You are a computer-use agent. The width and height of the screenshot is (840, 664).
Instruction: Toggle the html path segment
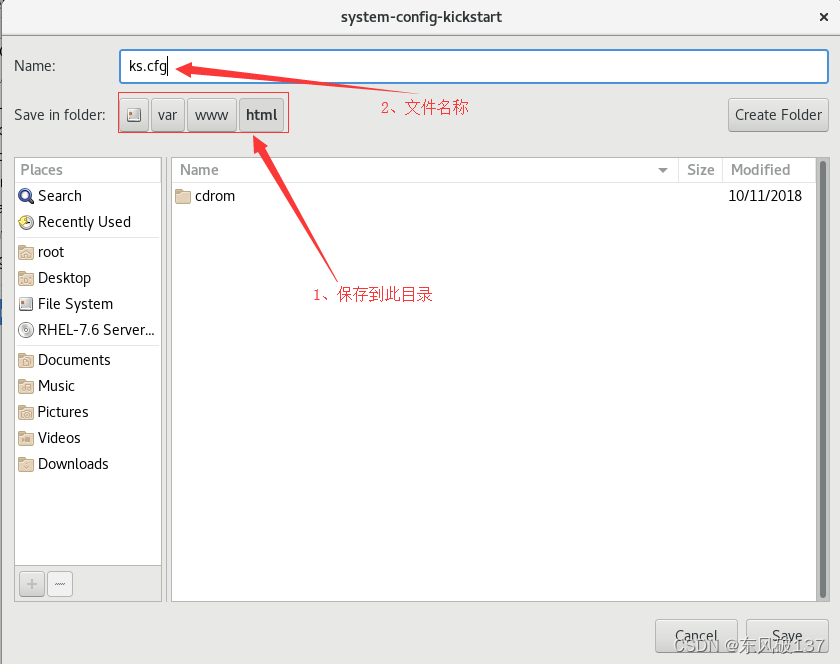(x=261, y=114)
